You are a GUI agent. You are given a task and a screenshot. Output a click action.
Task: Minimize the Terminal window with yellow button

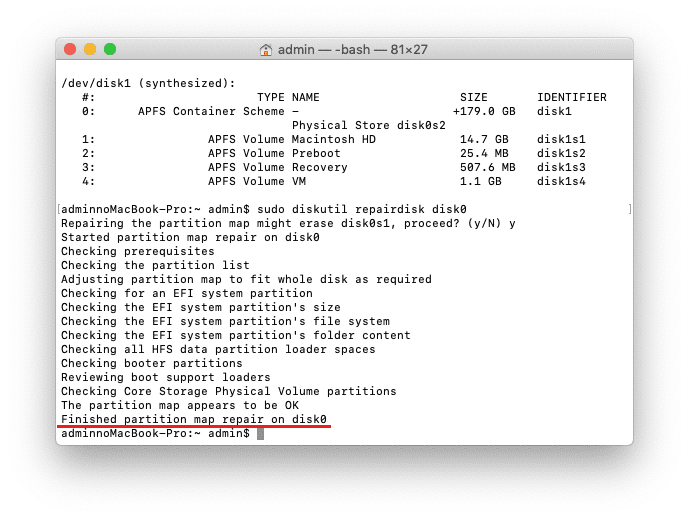coord(90,49)
